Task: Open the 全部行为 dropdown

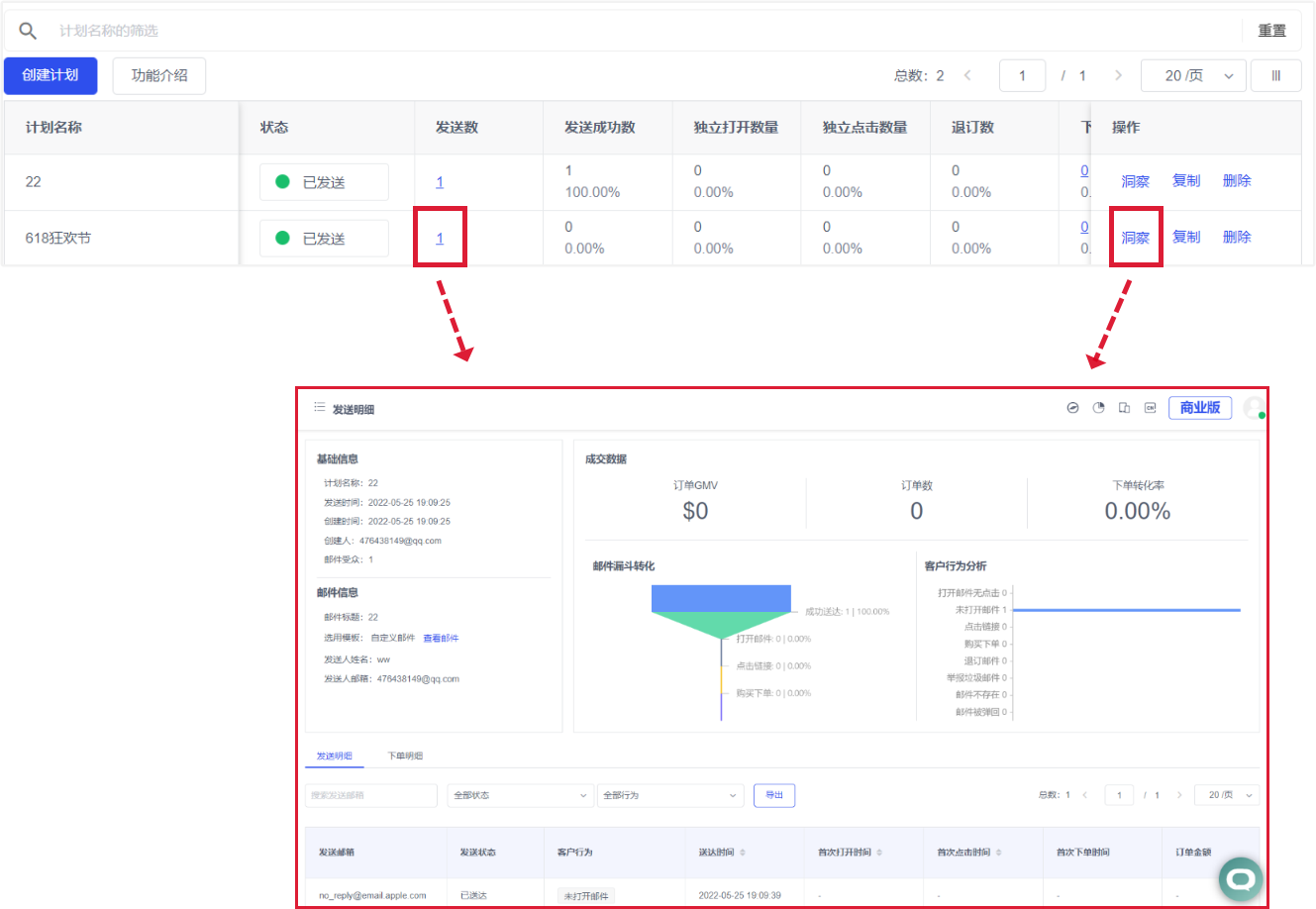Action: 670,795
